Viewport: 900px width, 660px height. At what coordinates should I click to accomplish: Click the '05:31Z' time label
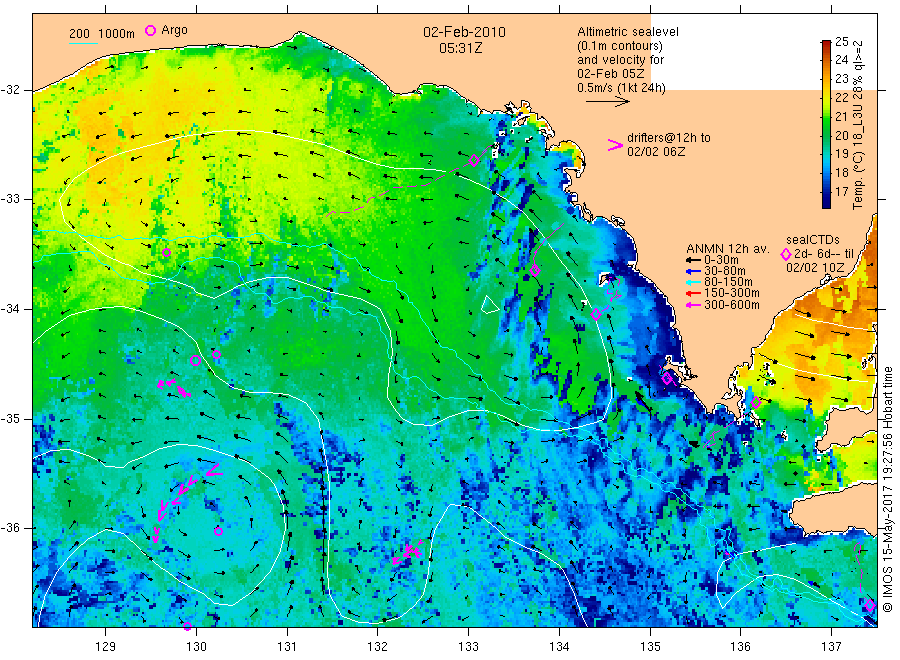point(460,48)
